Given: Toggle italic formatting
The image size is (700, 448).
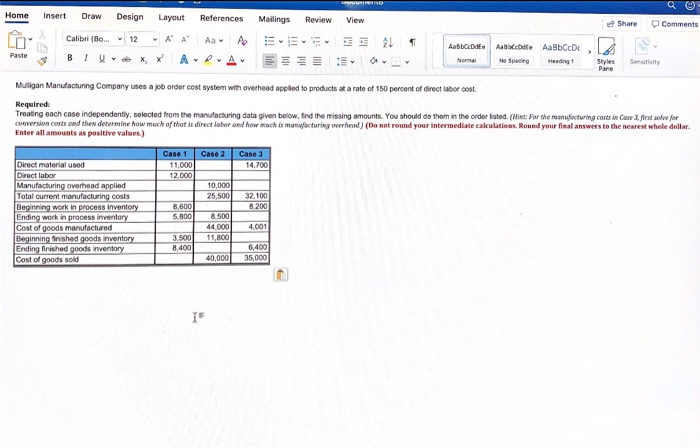Looking at the screenshot, I should pos(86,58).
